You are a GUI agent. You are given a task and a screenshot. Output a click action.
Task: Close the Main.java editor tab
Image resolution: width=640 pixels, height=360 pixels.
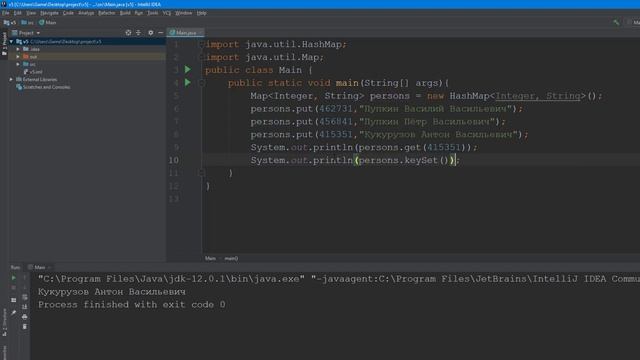tap(201, 33)
